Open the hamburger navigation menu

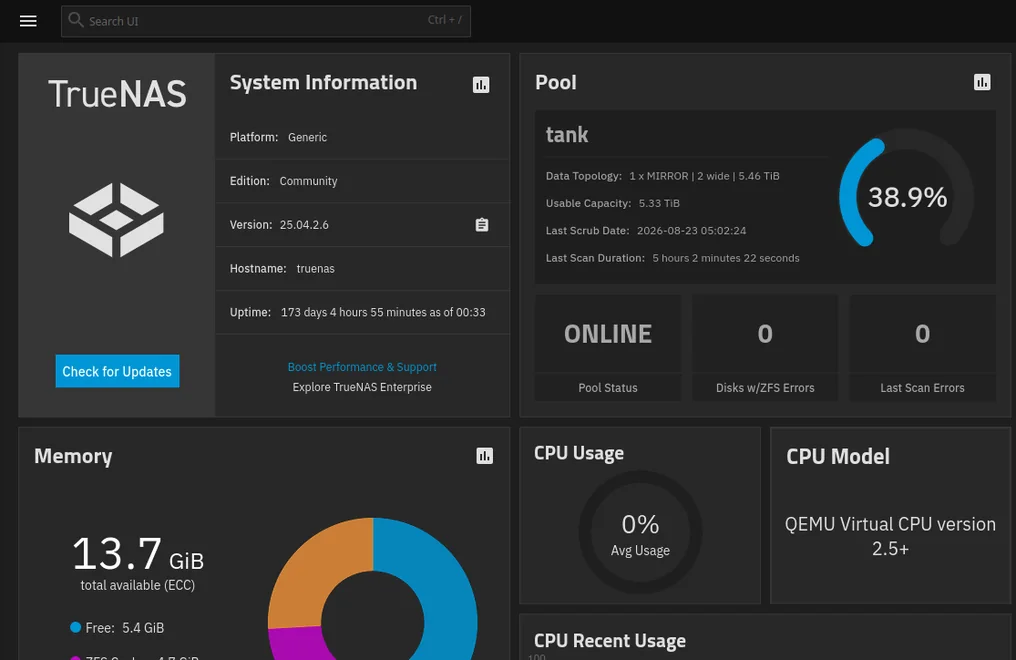point(28,21)
